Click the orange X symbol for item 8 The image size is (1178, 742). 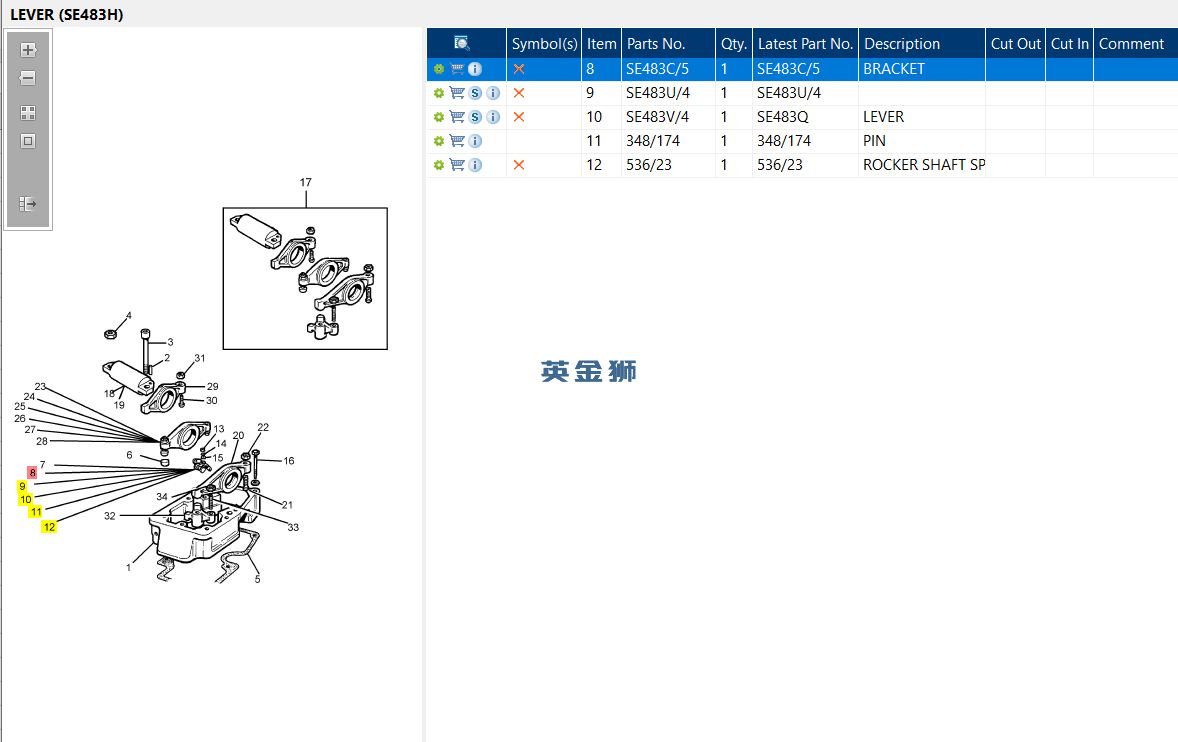coord(518,69)
